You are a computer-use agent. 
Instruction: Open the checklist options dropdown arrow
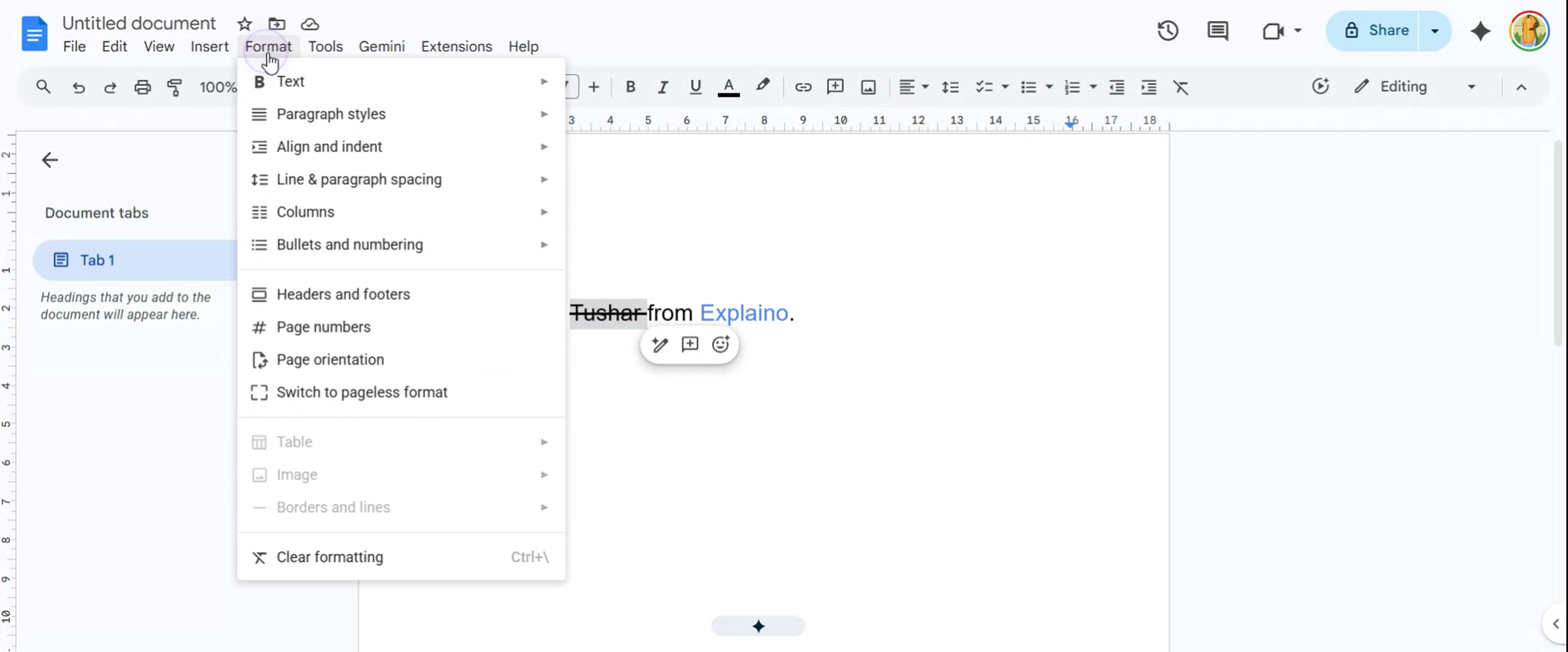pos(1005,87)
